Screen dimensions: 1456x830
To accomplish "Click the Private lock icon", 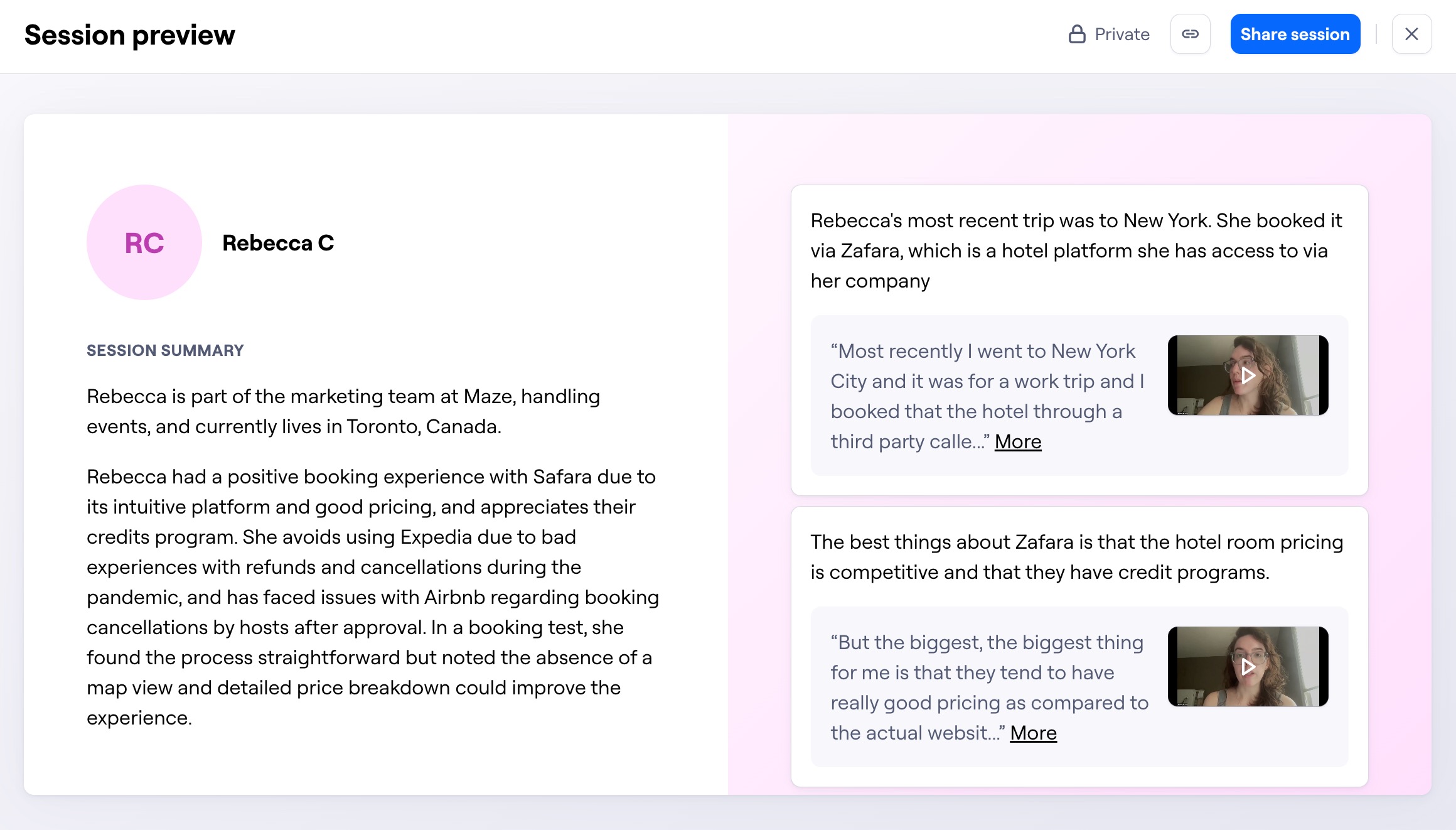I will tap(1077, 34).
